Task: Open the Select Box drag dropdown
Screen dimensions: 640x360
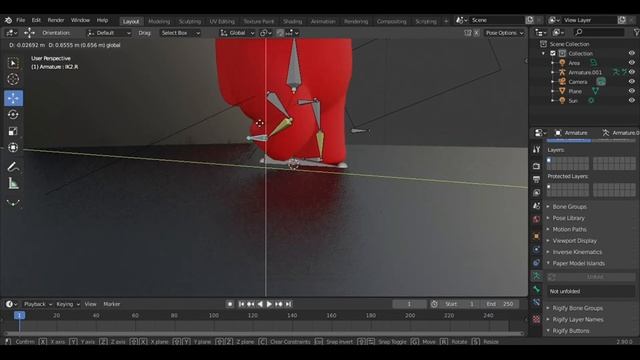Action: coord(180,33)
